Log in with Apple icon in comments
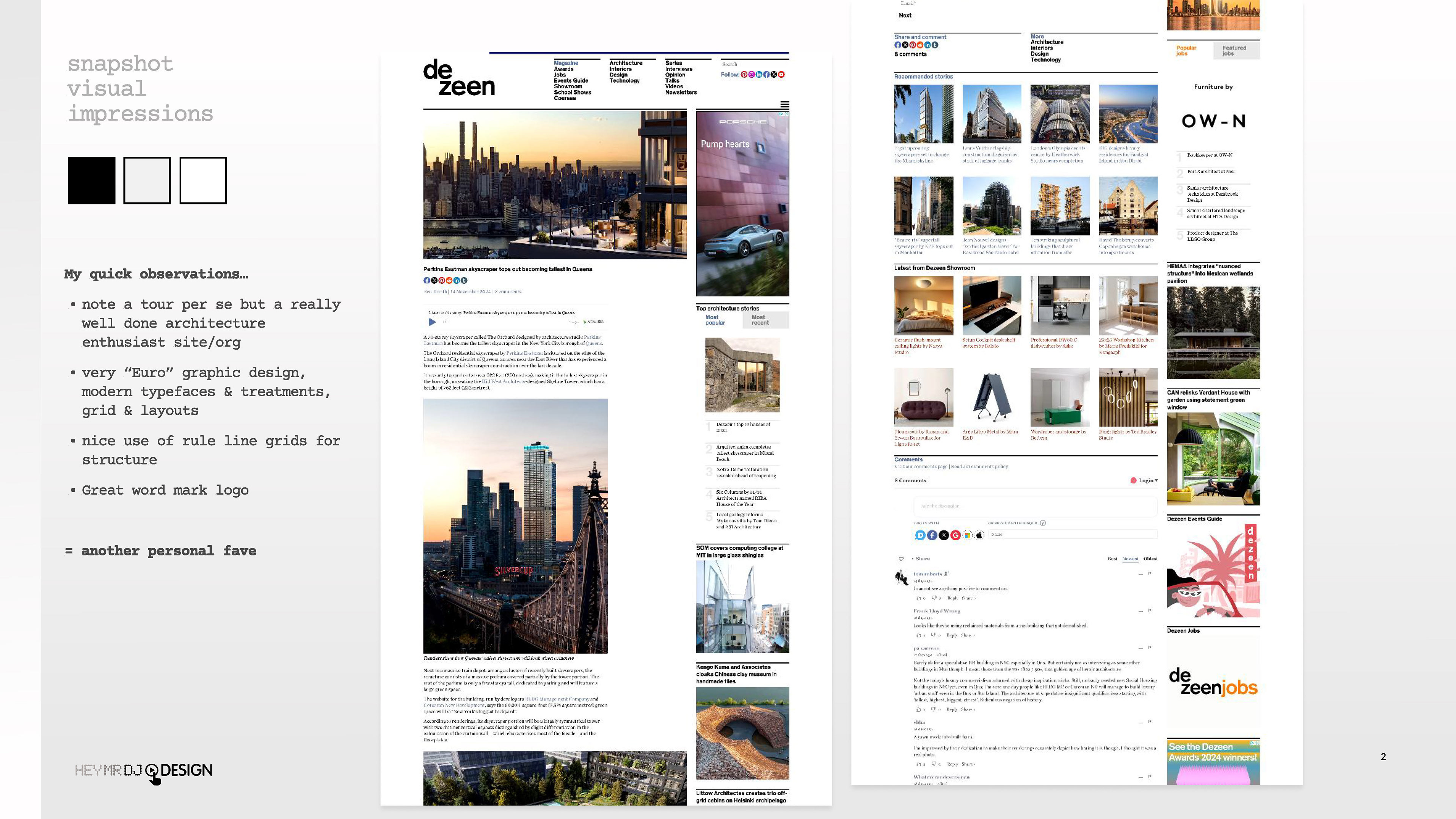This screenshot has width=1456, height=819. pos(979,535)
